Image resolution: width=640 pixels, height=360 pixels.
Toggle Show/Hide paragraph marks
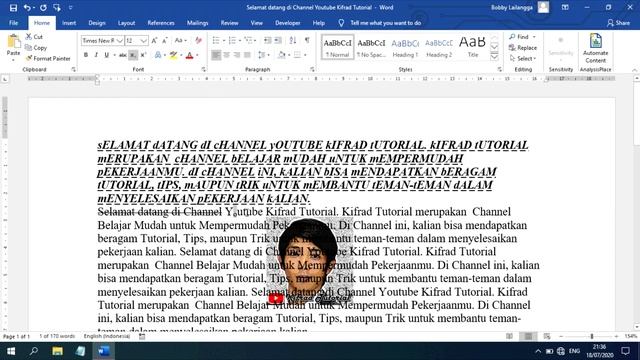(307, 40)
